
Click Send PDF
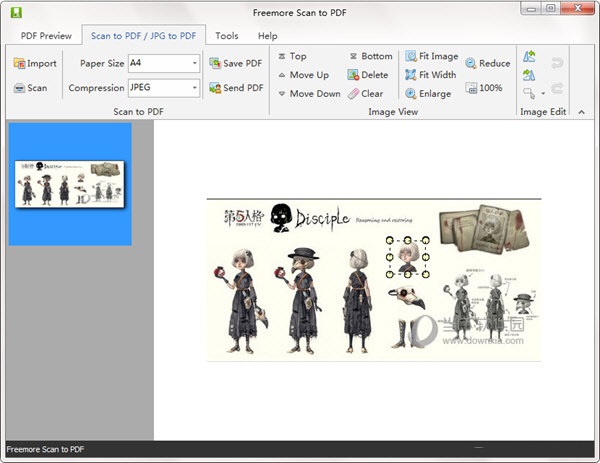click(235, 88)
